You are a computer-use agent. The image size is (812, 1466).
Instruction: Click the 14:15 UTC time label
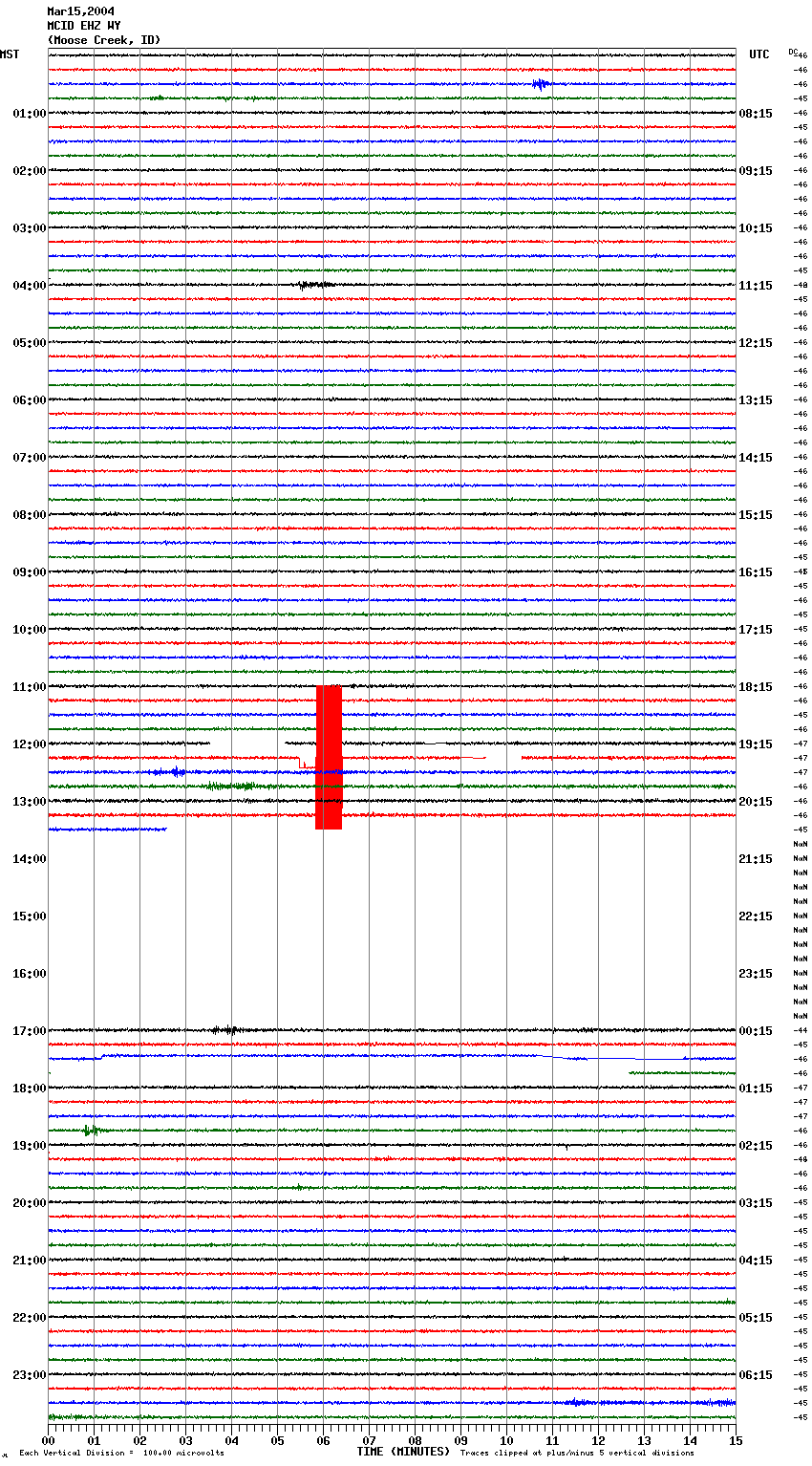(756, 458)
